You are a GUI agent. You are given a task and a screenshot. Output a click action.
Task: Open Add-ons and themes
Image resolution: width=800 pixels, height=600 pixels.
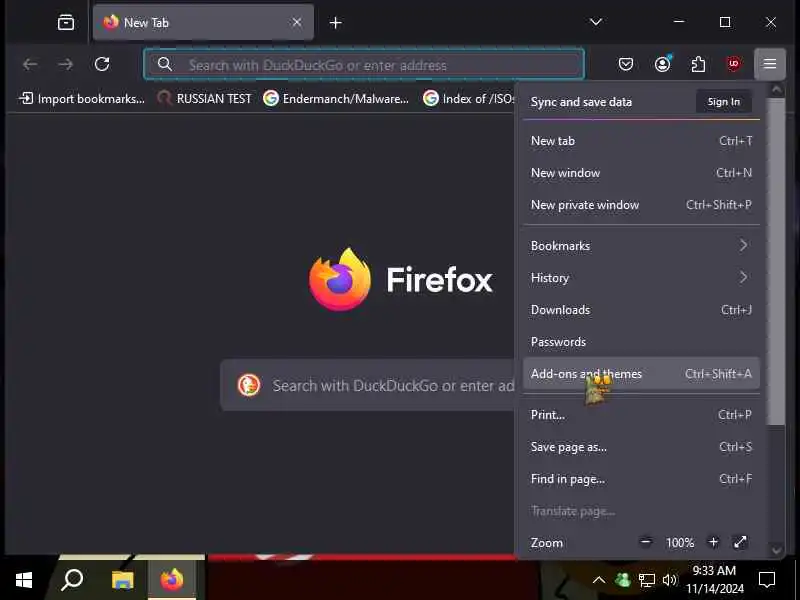click(641, 374)
